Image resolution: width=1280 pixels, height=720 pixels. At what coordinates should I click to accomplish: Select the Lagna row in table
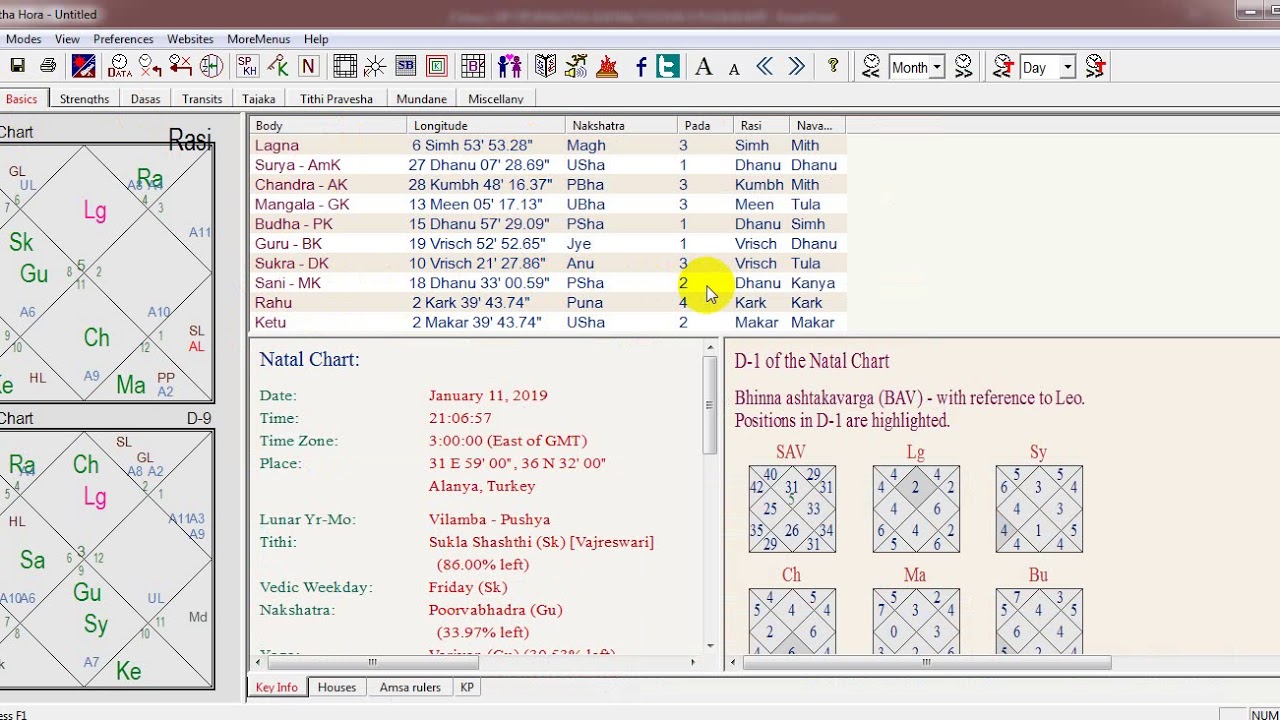547,145
